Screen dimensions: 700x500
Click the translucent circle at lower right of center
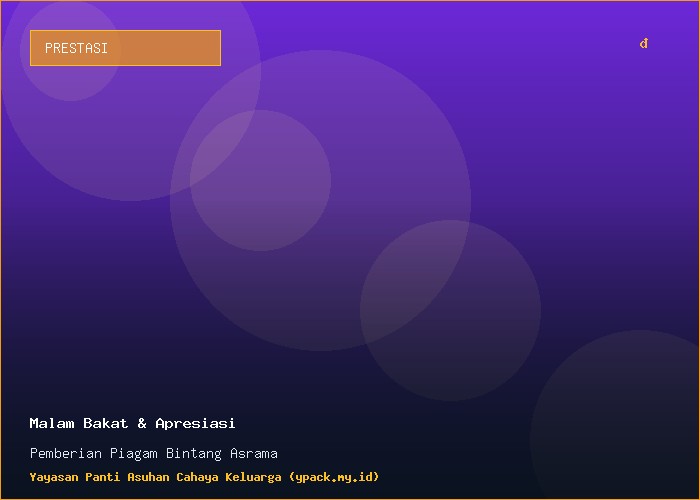[x=450, y=310]
